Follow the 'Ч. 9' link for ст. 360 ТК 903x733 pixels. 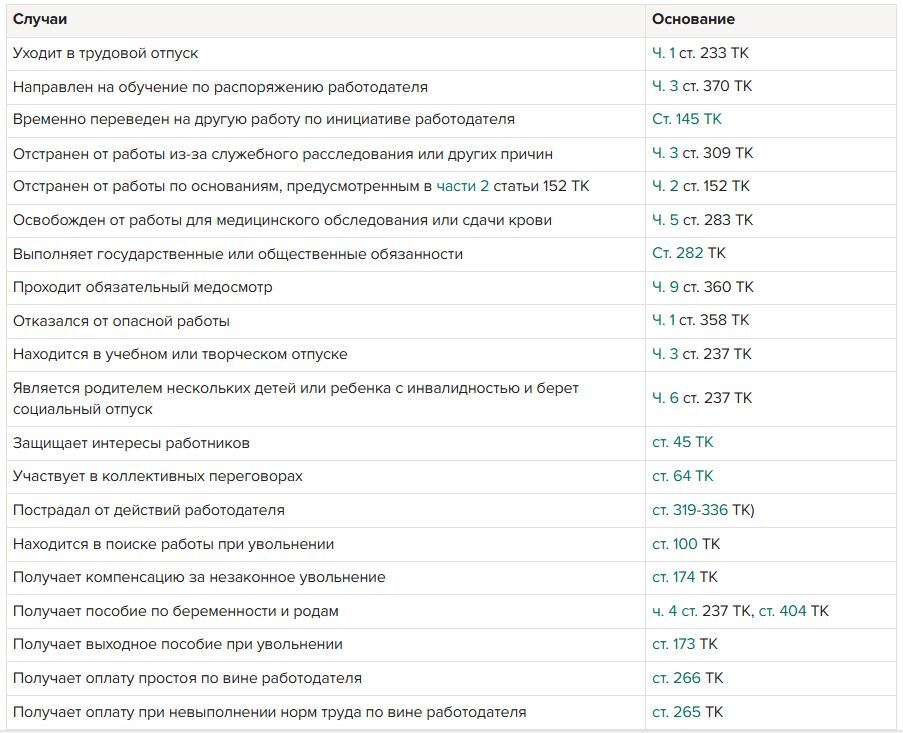tap(665, 287)
